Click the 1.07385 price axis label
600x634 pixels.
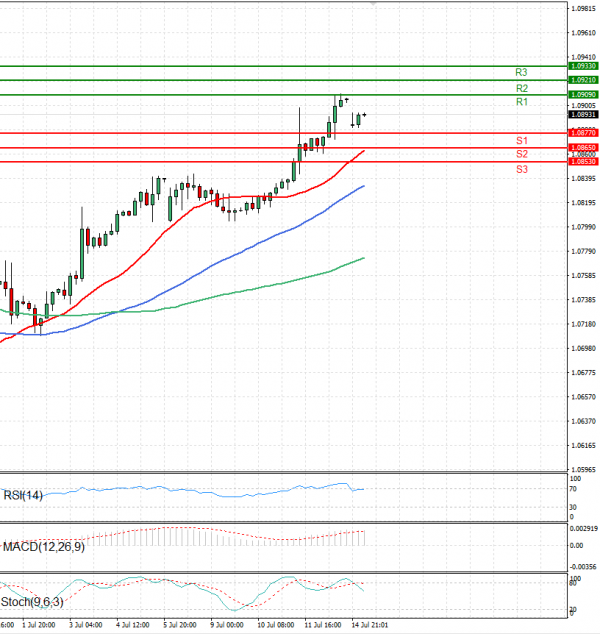(x=583, y=300)
